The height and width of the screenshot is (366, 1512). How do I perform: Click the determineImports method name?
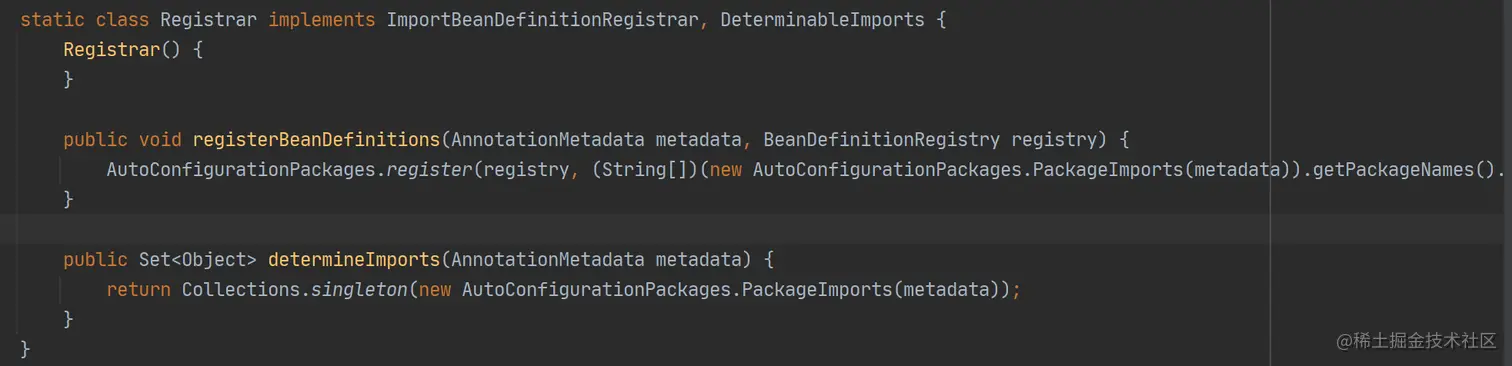coord(354,259)
